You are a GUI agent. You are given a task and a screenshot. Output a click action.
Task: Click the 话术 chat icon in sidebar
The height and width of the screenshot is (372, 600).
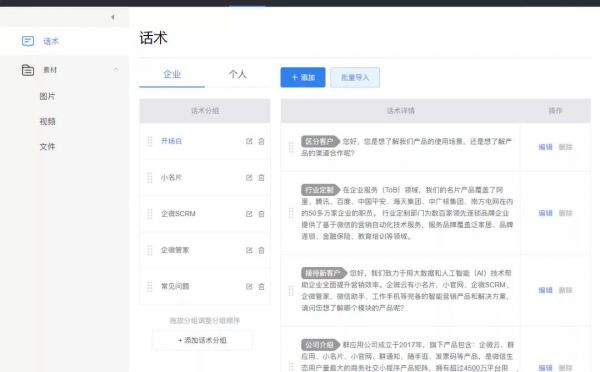28,41
